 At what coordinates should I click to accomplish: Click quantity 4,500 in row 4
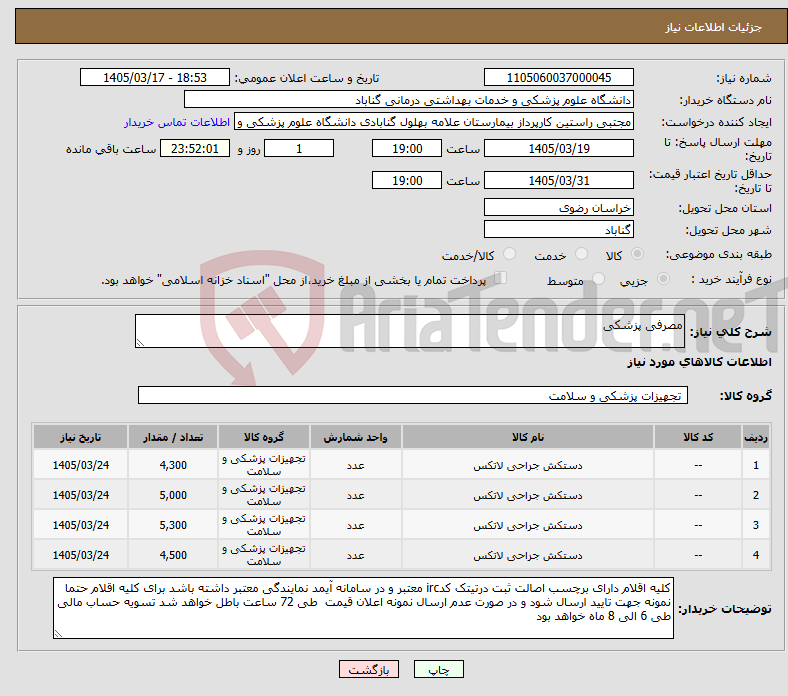173,555
